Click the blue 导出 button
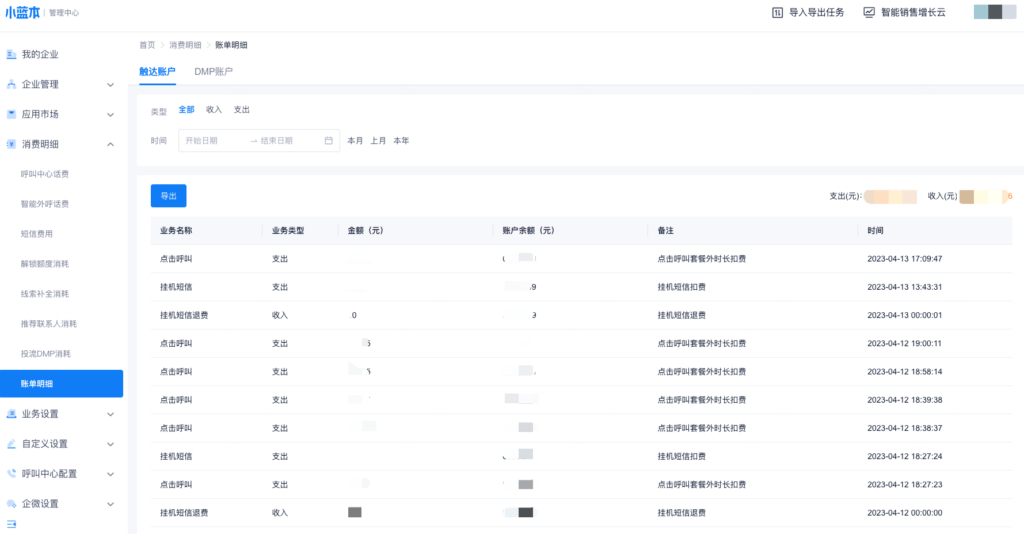 pos(168,196)
